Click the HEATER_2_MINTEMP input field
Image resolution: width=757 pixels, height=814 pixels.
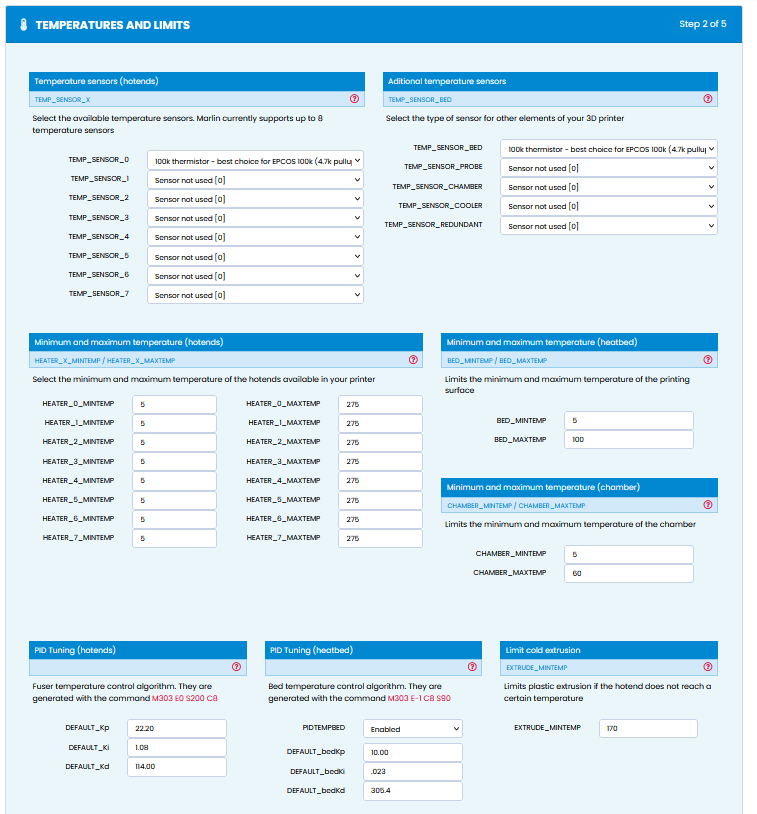point(174,442)
